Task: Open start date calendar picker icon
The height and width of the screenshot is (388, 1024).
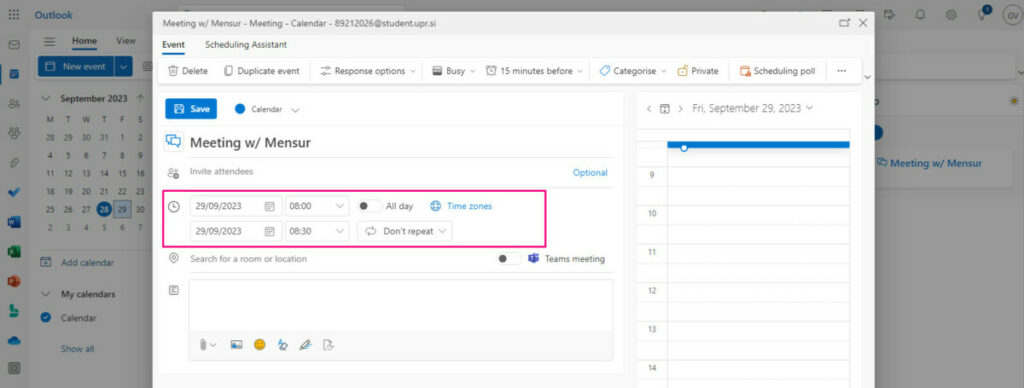Action: pyautogui.click(x=270, y=206)
